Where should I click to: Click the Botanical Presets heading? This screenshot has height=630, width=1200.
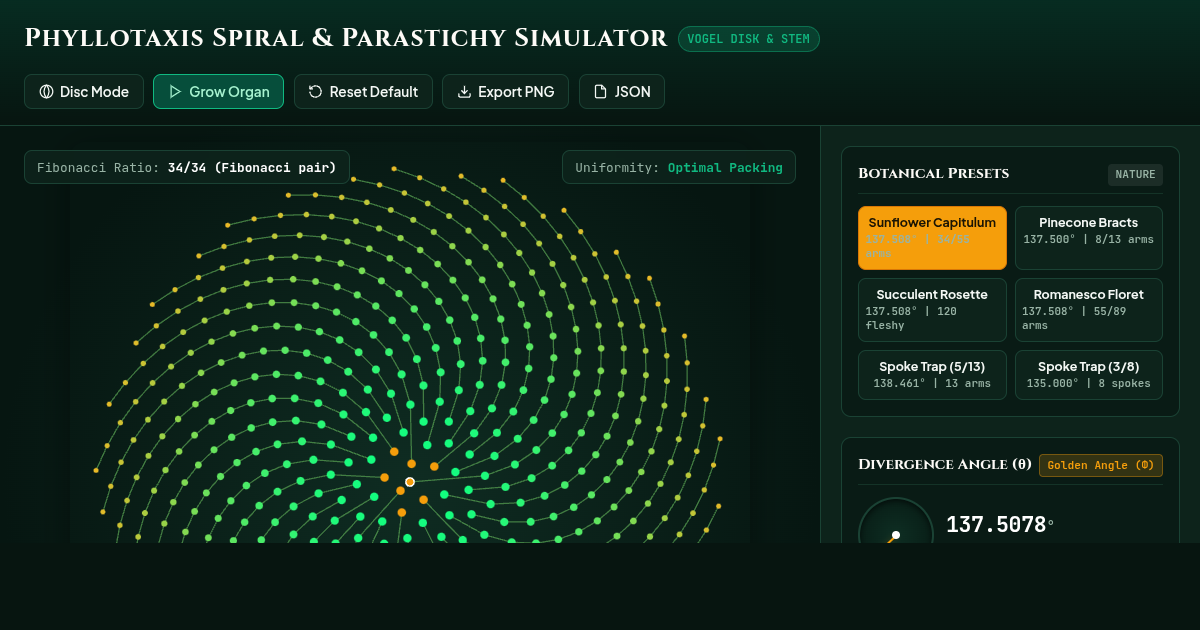(933, 174)
